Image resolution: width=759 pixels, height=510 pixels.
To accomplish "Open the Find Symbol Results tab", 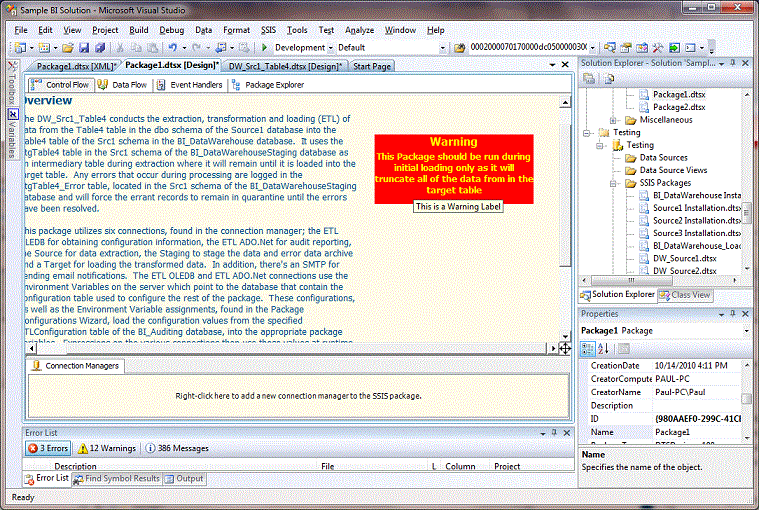I will [x=116, y=479].
